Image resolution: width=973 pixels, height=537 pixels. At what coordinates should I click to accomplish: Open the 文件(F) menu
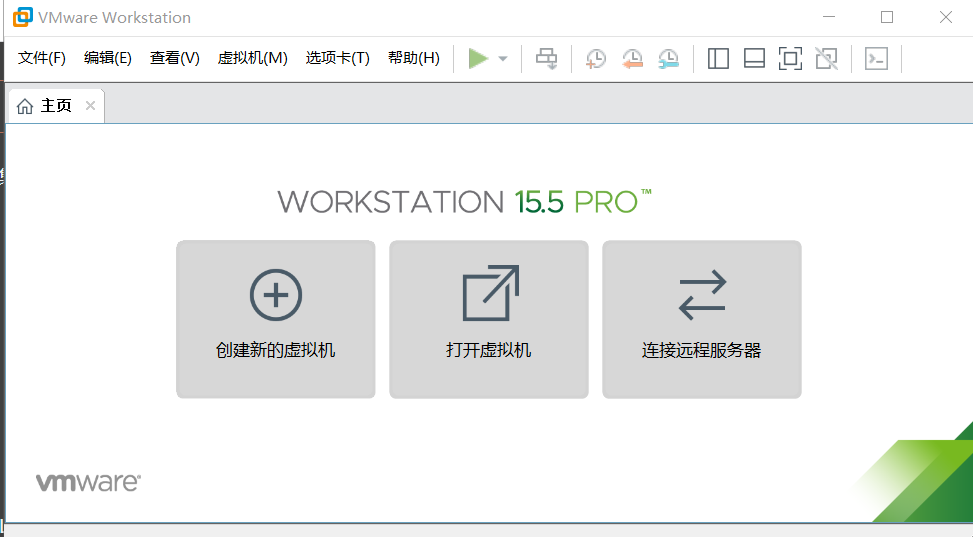coord(42,58)
